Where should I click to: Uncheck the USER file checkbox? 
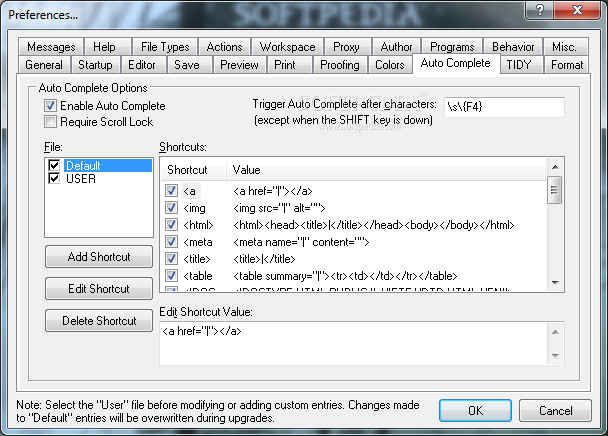coord(54,178)
